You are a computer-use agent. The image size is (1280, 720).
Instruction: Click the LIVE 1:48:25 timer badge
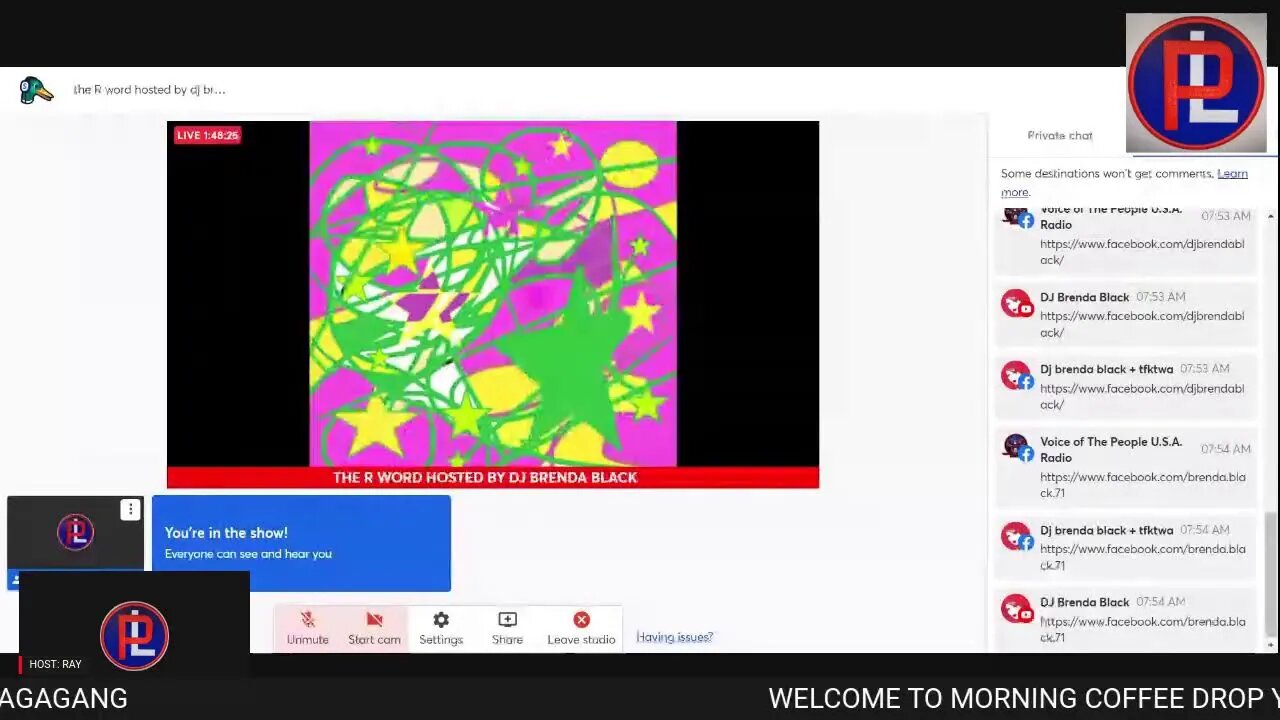(208, 135)
